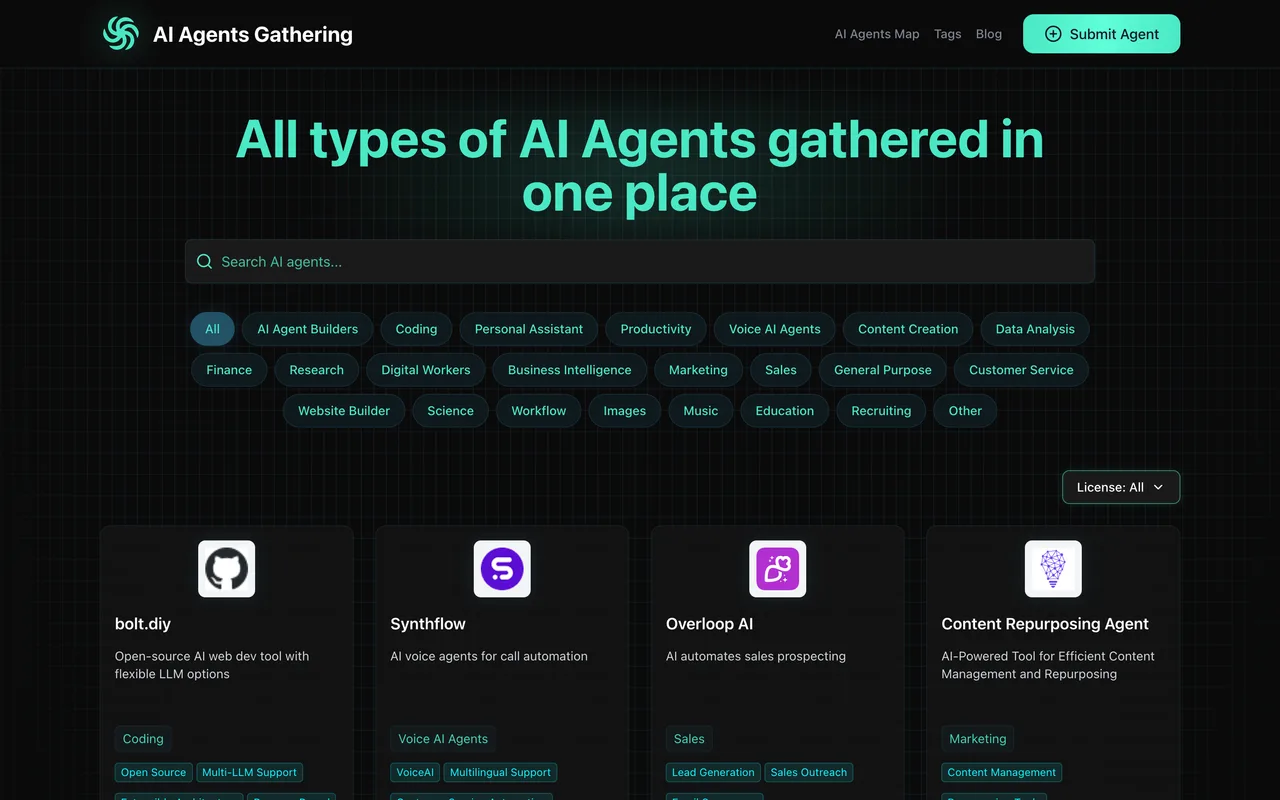Click the 'All types of AI Agents' headline
The width and height of the screenshot is (1280, 800).
click(x=640, y=165)
